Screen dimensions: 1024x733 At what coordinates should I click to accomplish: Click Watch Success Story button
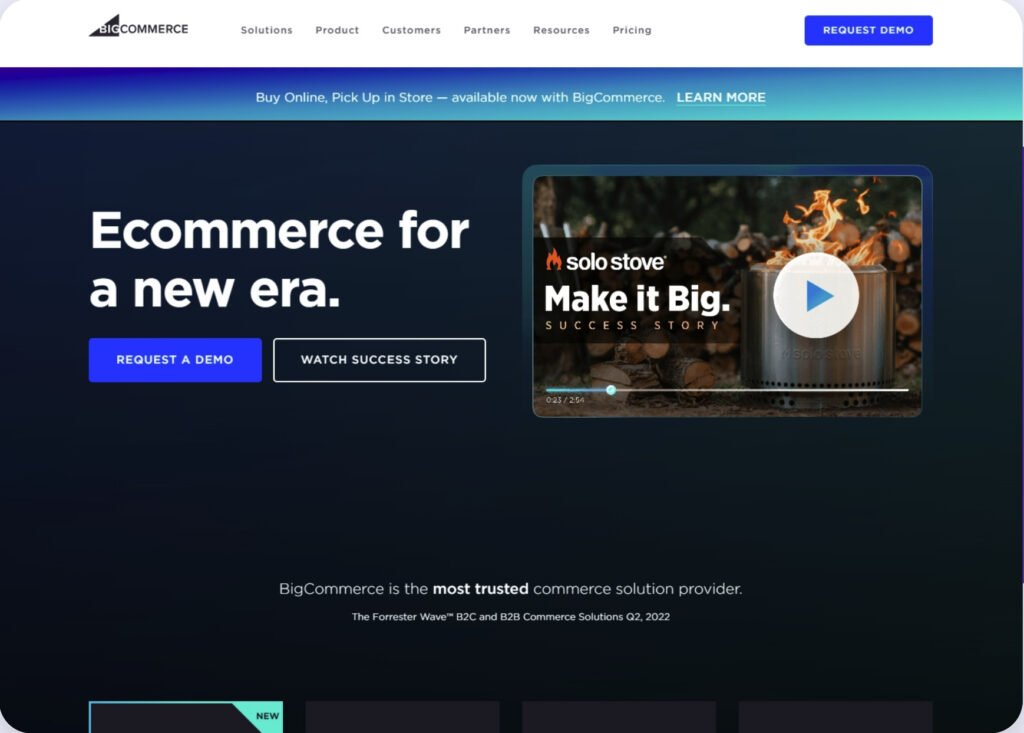click(379, 359)
